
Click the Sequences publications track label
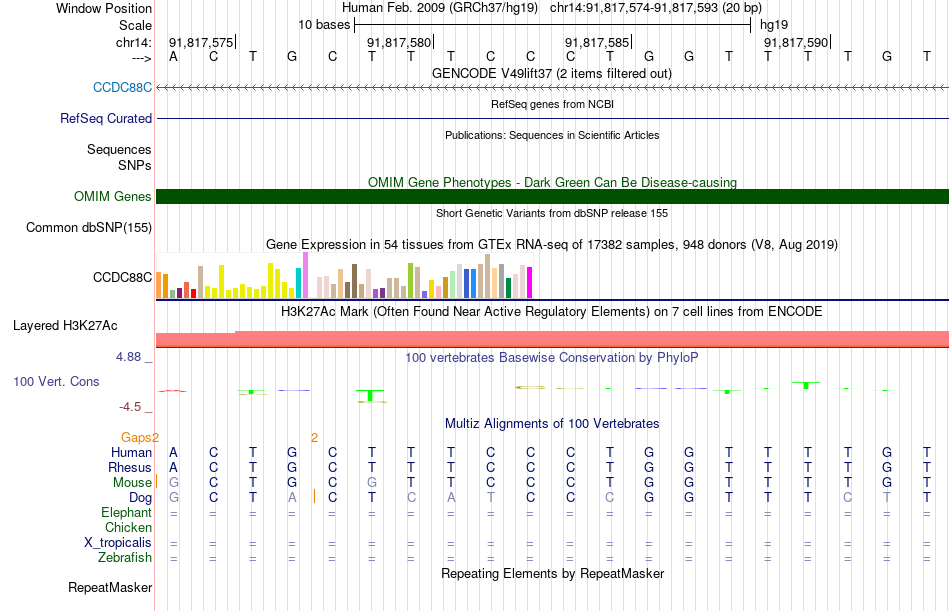pos(119,149)
